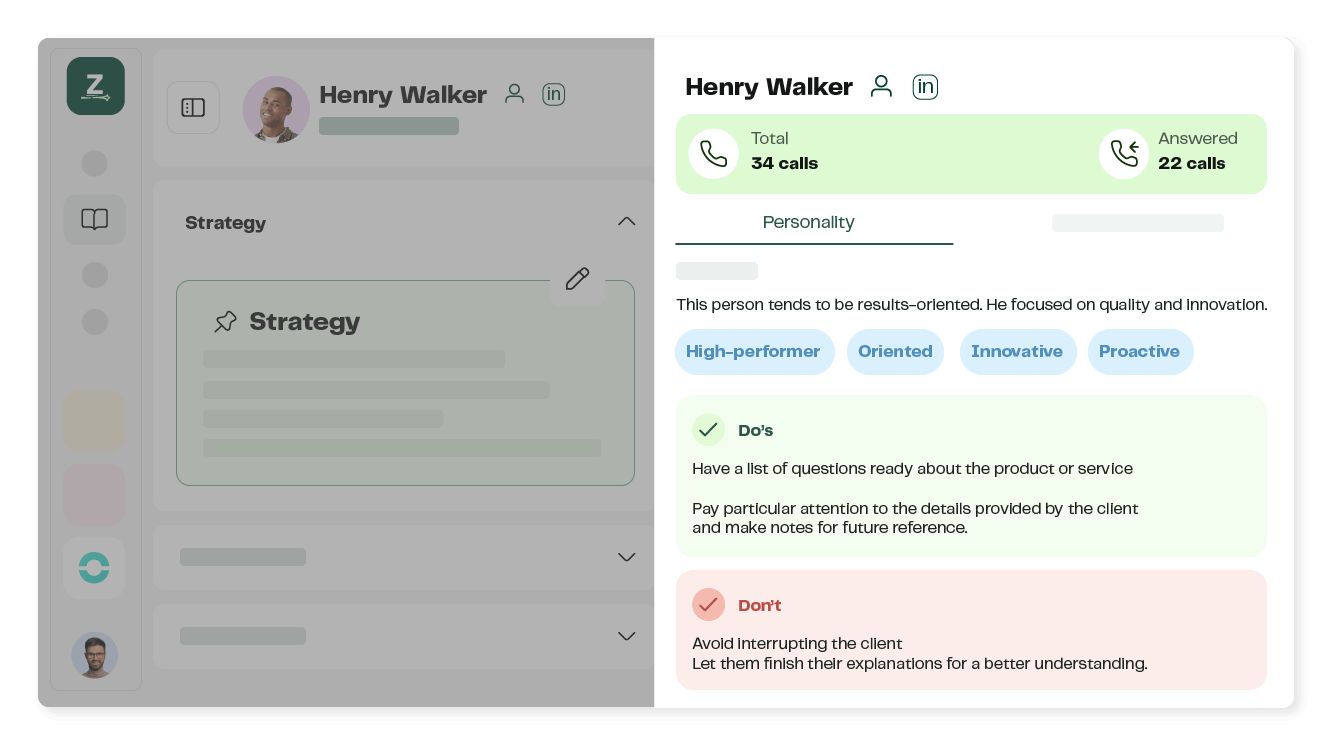Click the Answered calls incoming phone icon
Screen dimensions: 1332x747
click(1124, 154)
